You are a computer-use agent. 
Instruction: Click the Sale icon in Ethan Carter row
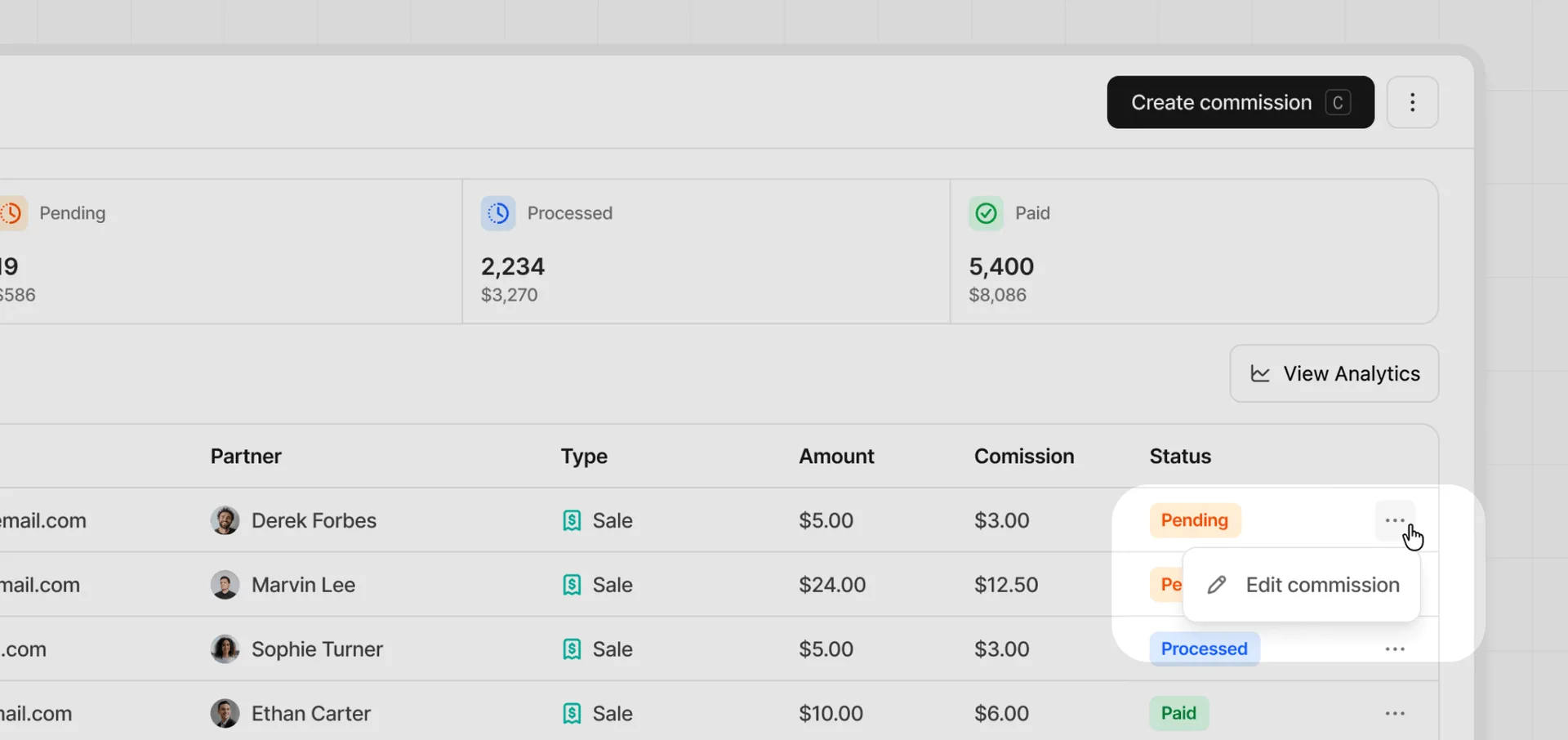572,713
